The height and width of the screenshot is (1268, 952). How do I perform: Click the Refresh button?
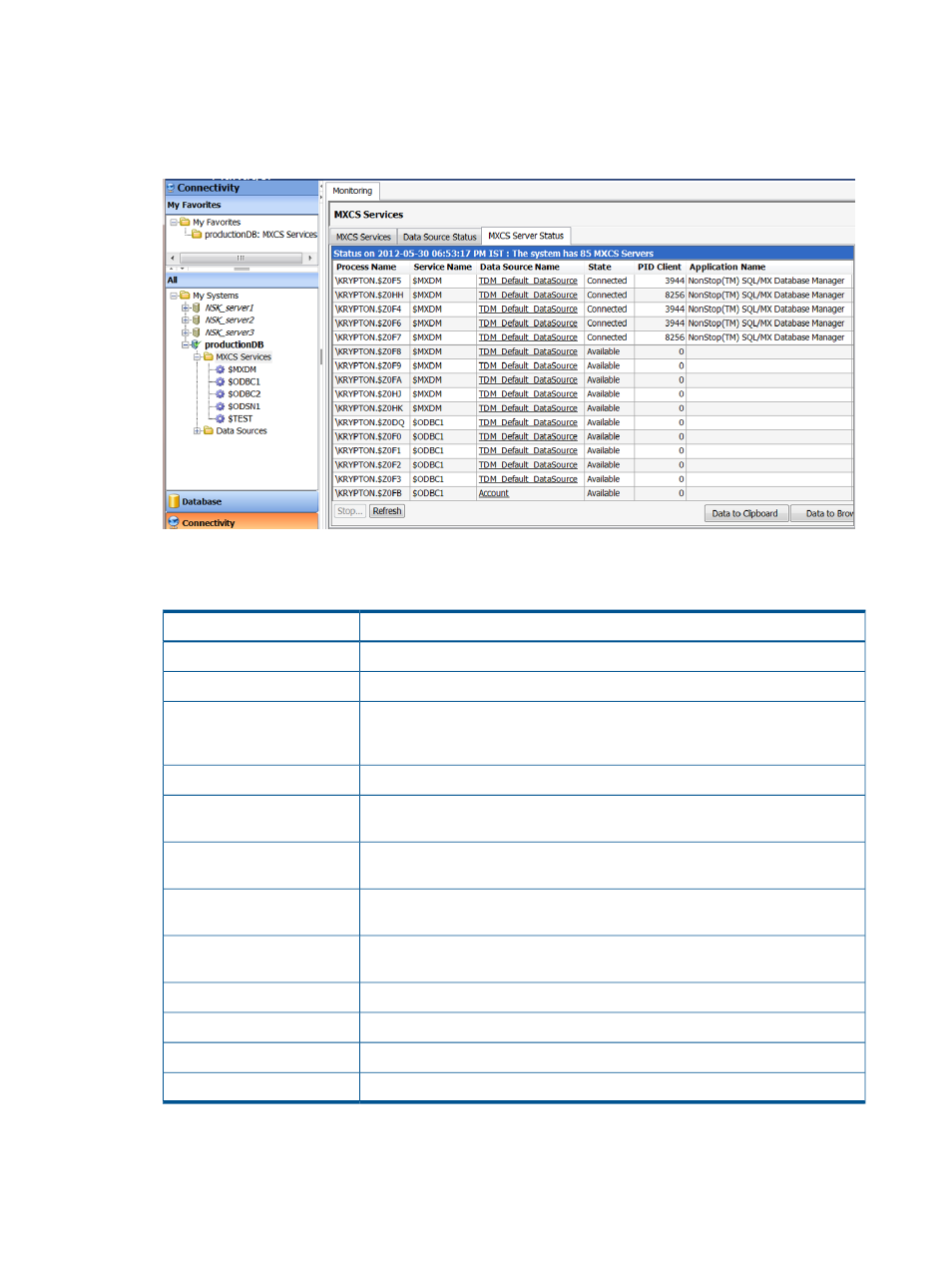pyautogui.click(x=387, y=511)
